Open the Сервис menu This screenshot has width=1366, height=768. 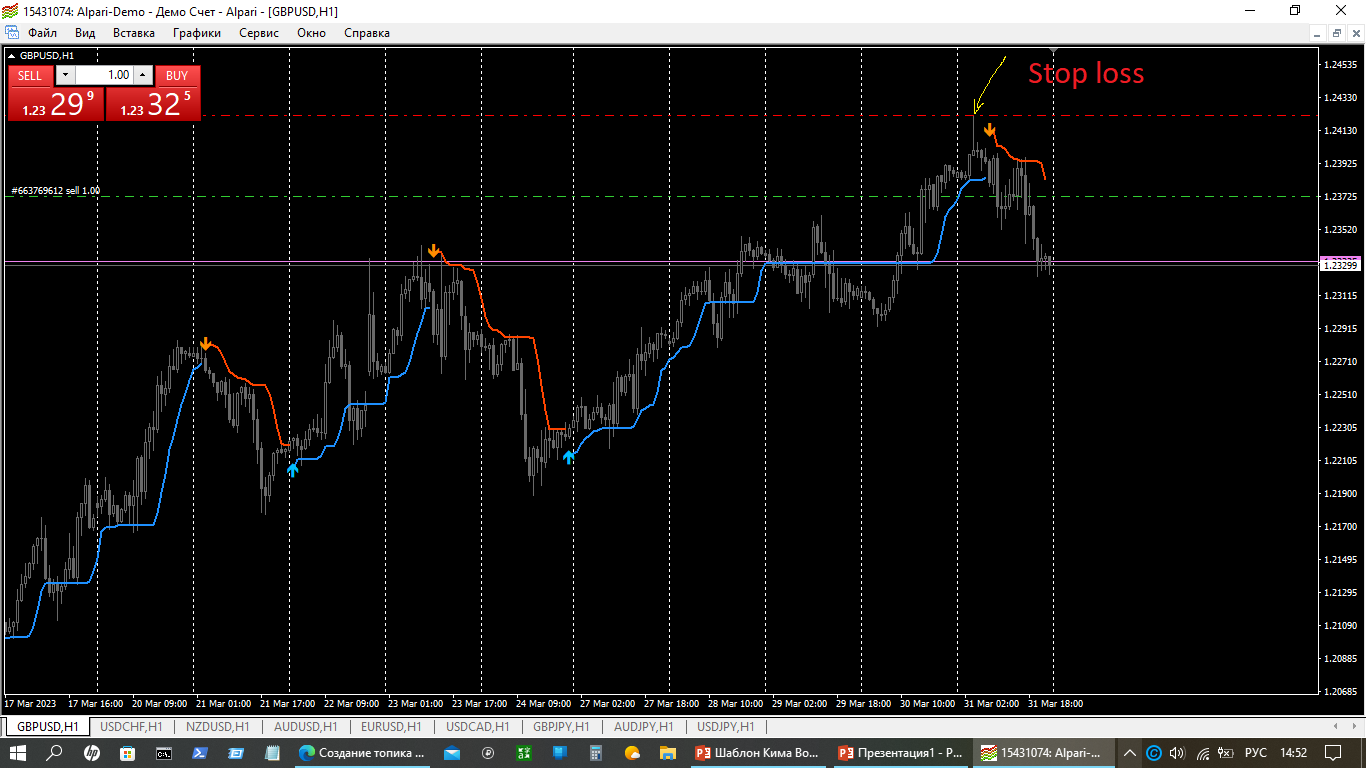[x=259, y=33]
